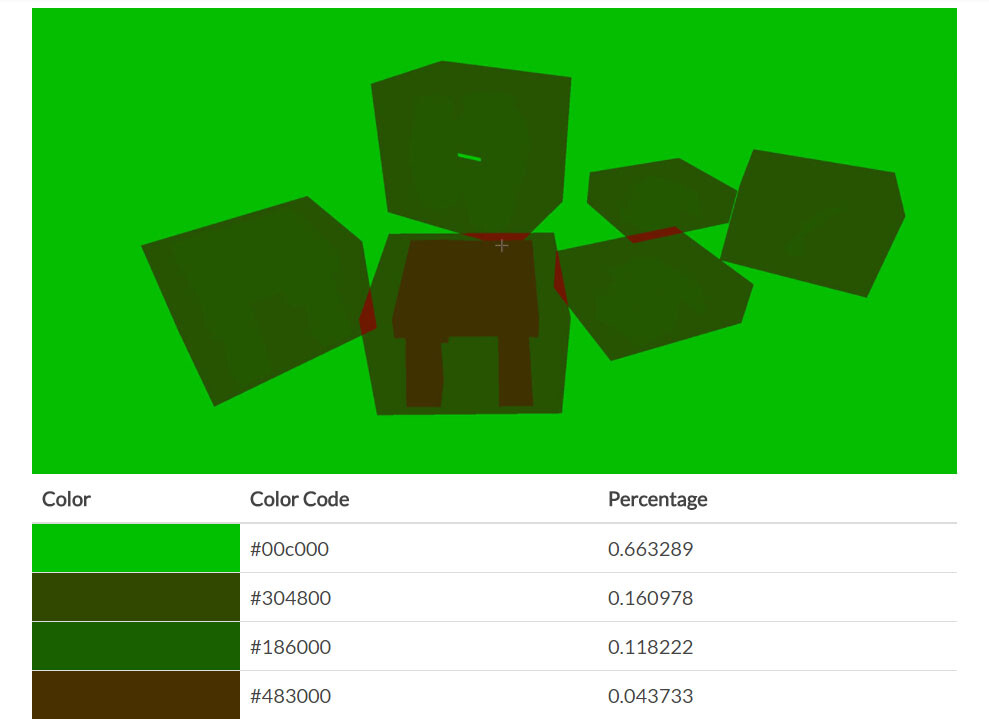Select the dark green #186000 swatch
The image size is (989, 719).
pyautogui.click(x=136, y=646)
